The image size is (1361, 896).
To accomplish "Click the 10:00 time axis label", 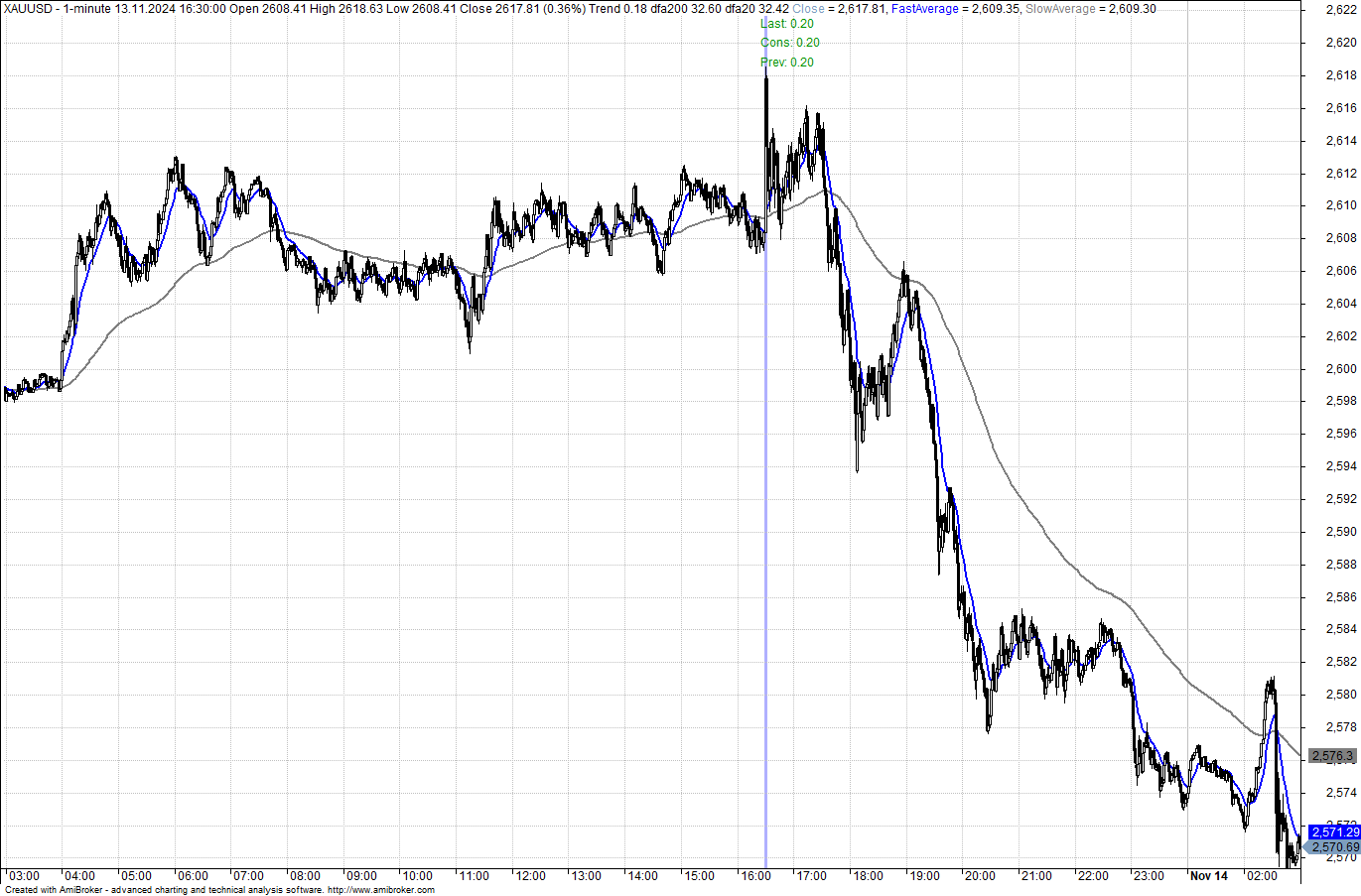I will 417,876.
